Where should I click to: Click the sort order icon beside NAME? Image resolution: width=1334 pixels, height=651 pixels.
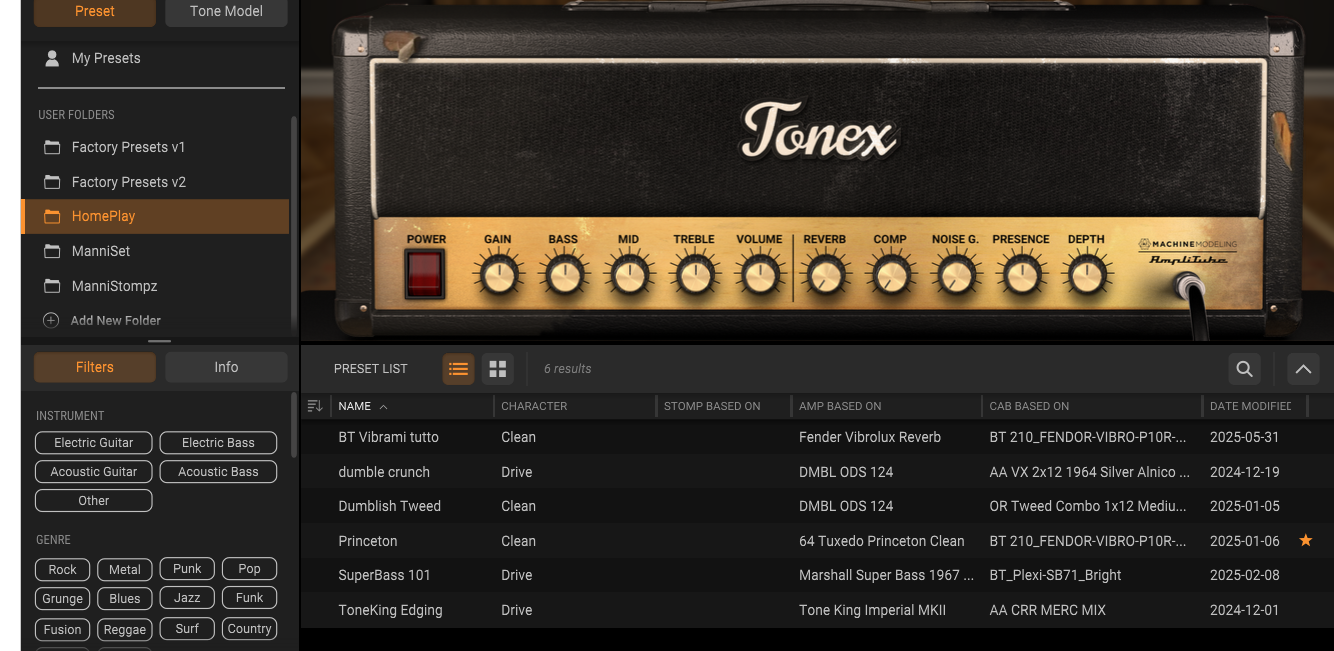pyautogui.click(x=315, y=406)
